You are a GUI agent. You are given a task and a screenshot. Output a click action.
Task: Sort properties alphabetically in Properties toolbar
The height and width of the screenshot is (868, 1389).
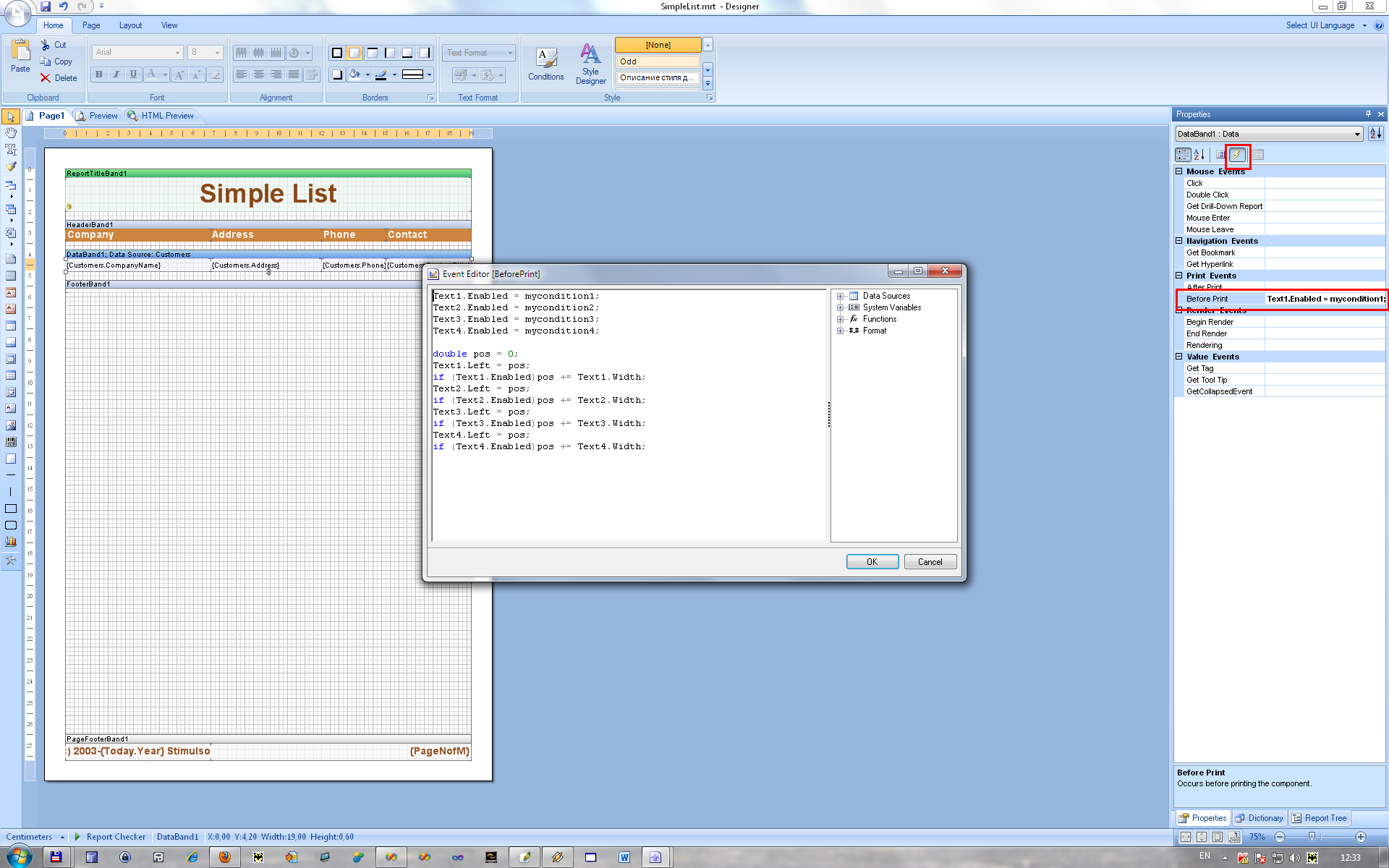[x=1199, y=154]
